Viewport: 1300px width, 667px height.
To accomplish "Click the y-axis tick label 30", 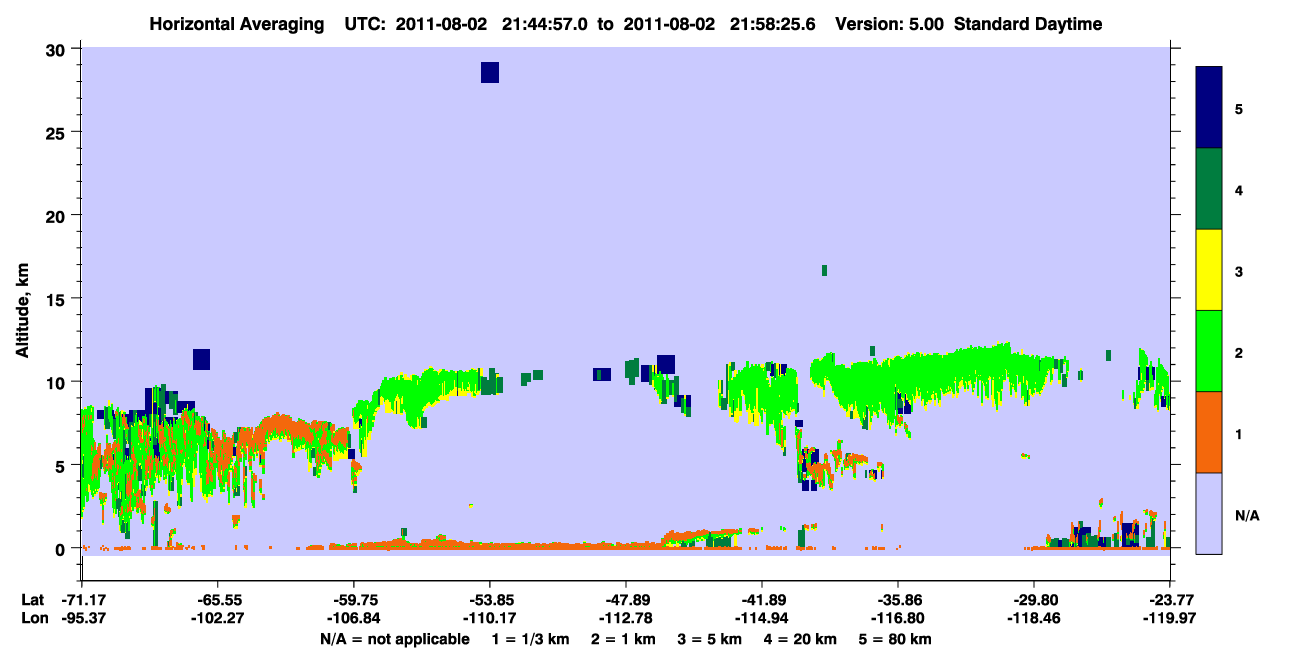I will (58, 49).
